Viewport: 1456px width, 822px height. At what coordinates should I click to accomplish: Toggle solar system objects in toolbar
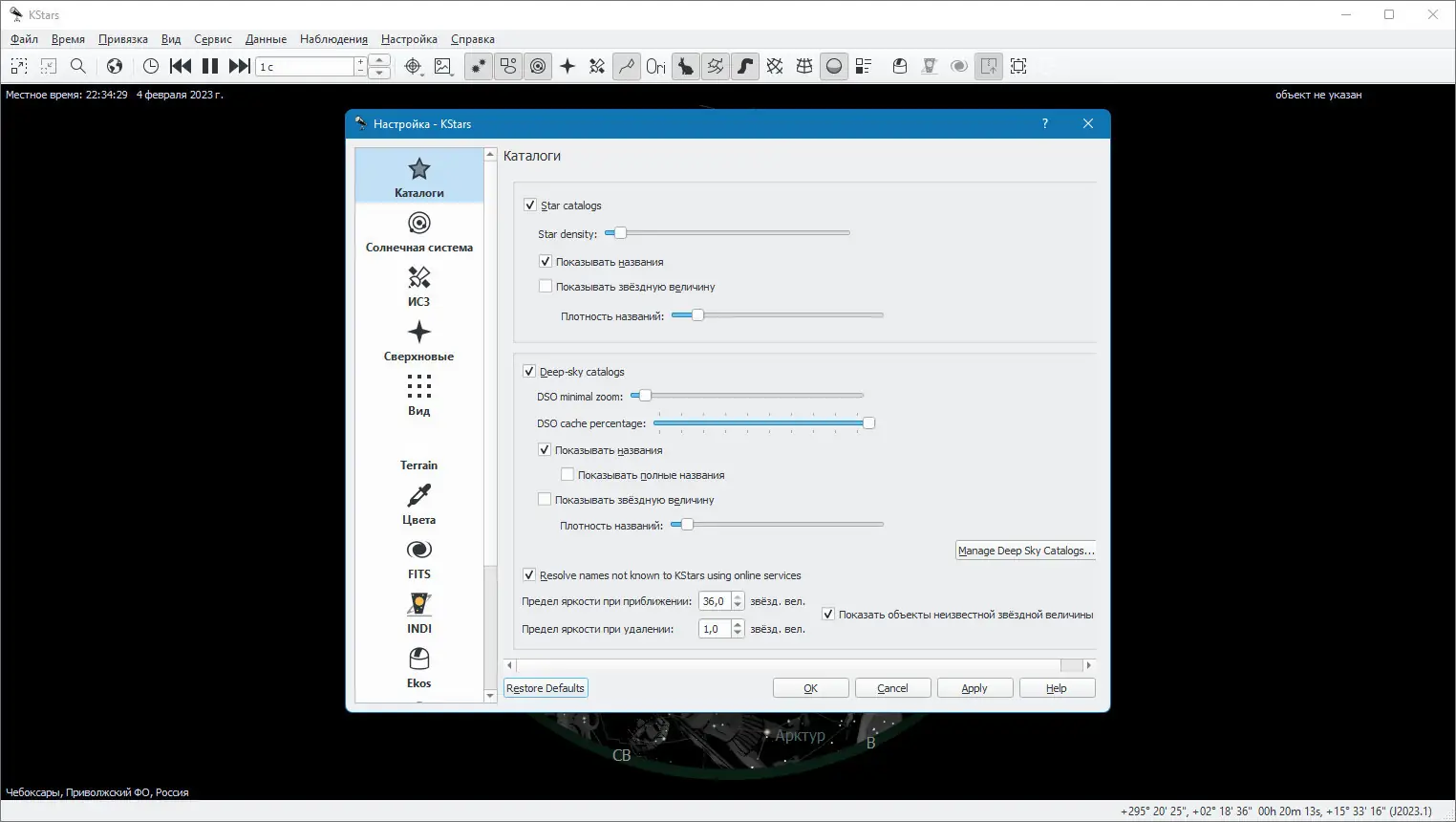[539, 66]
